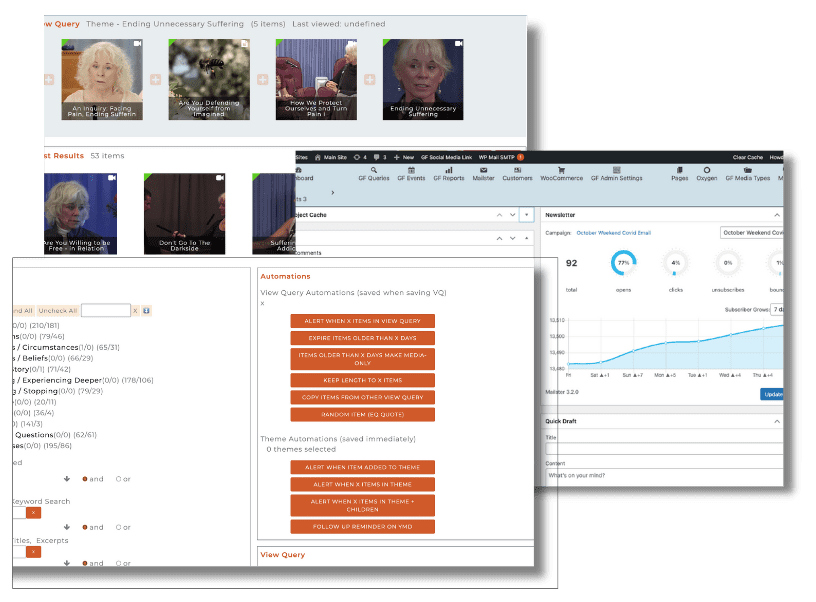Click the 'Ending Unnecessary Suffering' video thumbnail

click(x=423, y=79)
